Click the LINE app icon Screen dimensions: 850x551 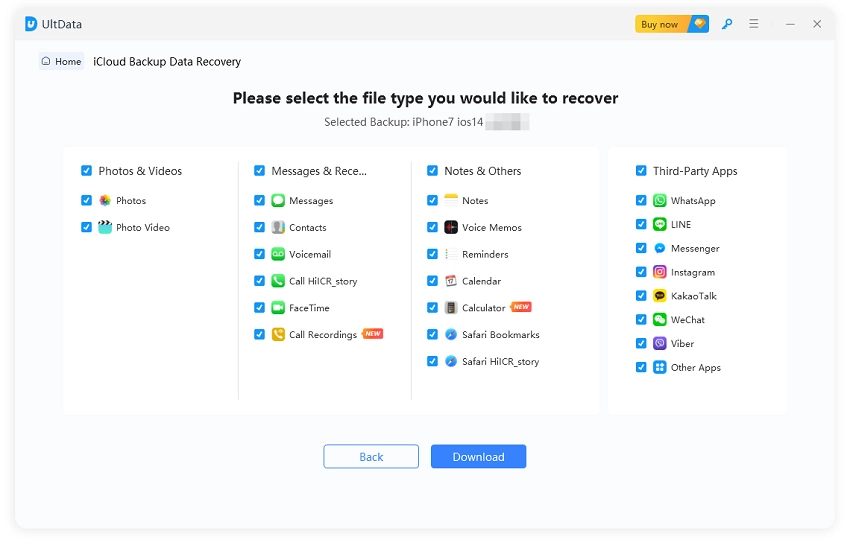(x=660, y=224)
